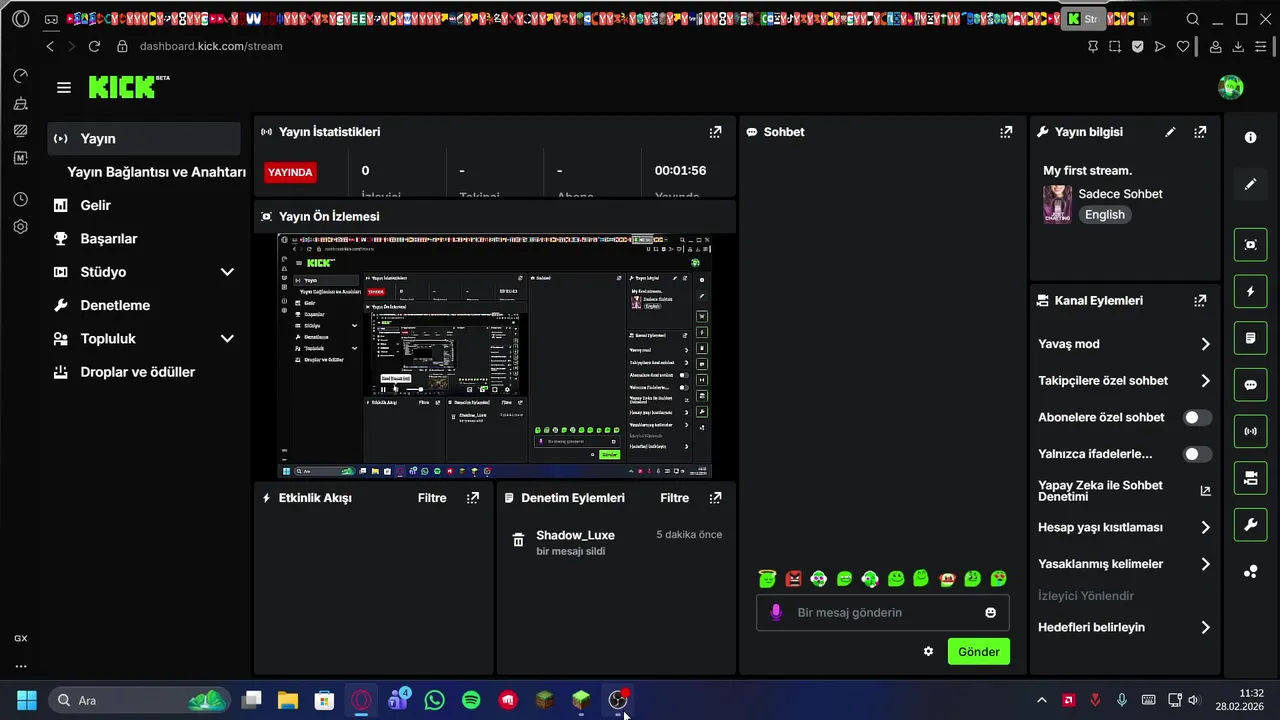Toggle Abonelere özel sohbet switch
The height and width of the screenshot is (720, 1280).
(x=1197, y=417)
